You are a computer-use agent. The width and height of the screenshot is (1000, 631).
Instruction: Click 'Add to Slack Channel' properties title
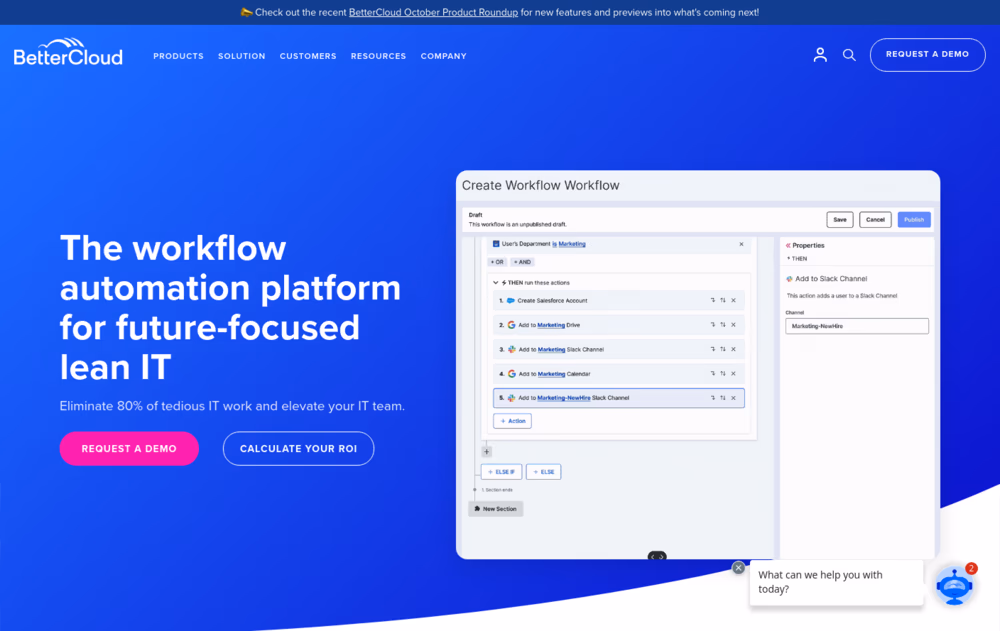[831, 279]
